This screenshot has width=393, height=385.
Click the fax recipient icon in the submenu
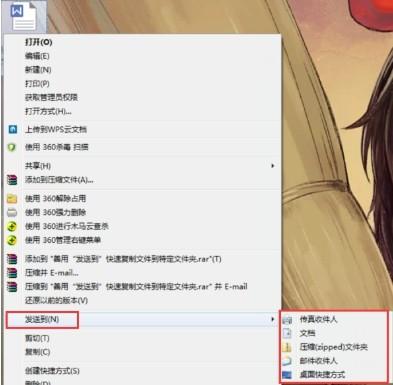point(287,320)
